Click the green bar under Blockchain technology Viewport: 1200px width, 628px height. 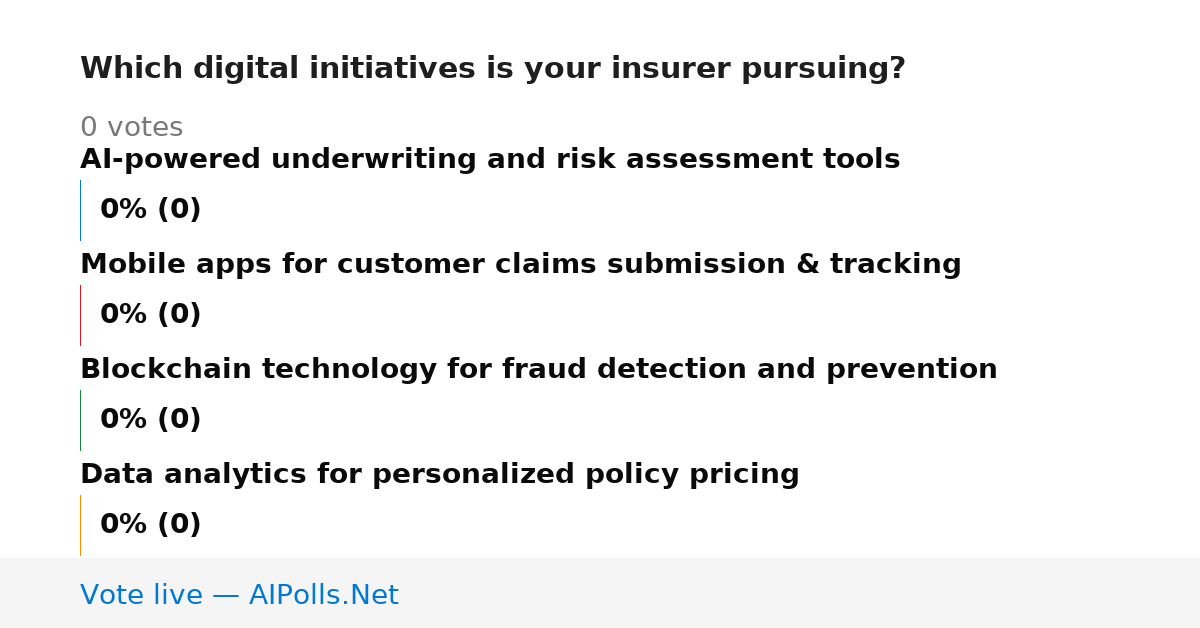[x=80, y=420]
